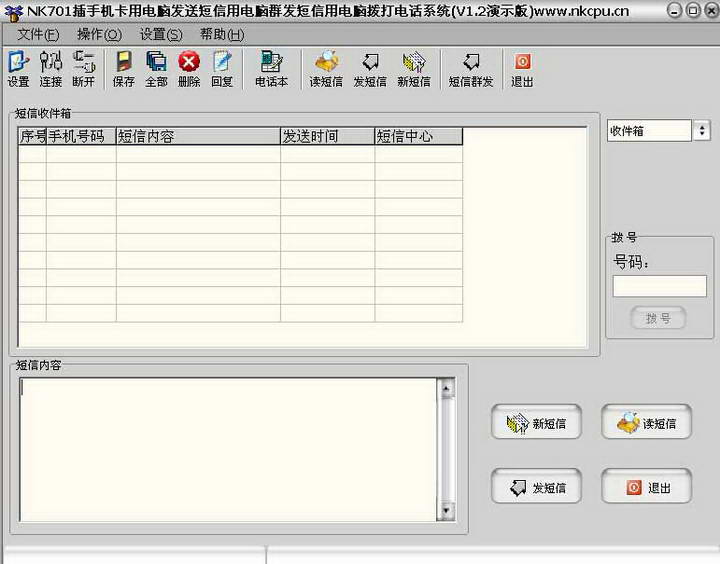Click the 短信内容 column header
Viewport: 720px width, 564px height.
198,136
